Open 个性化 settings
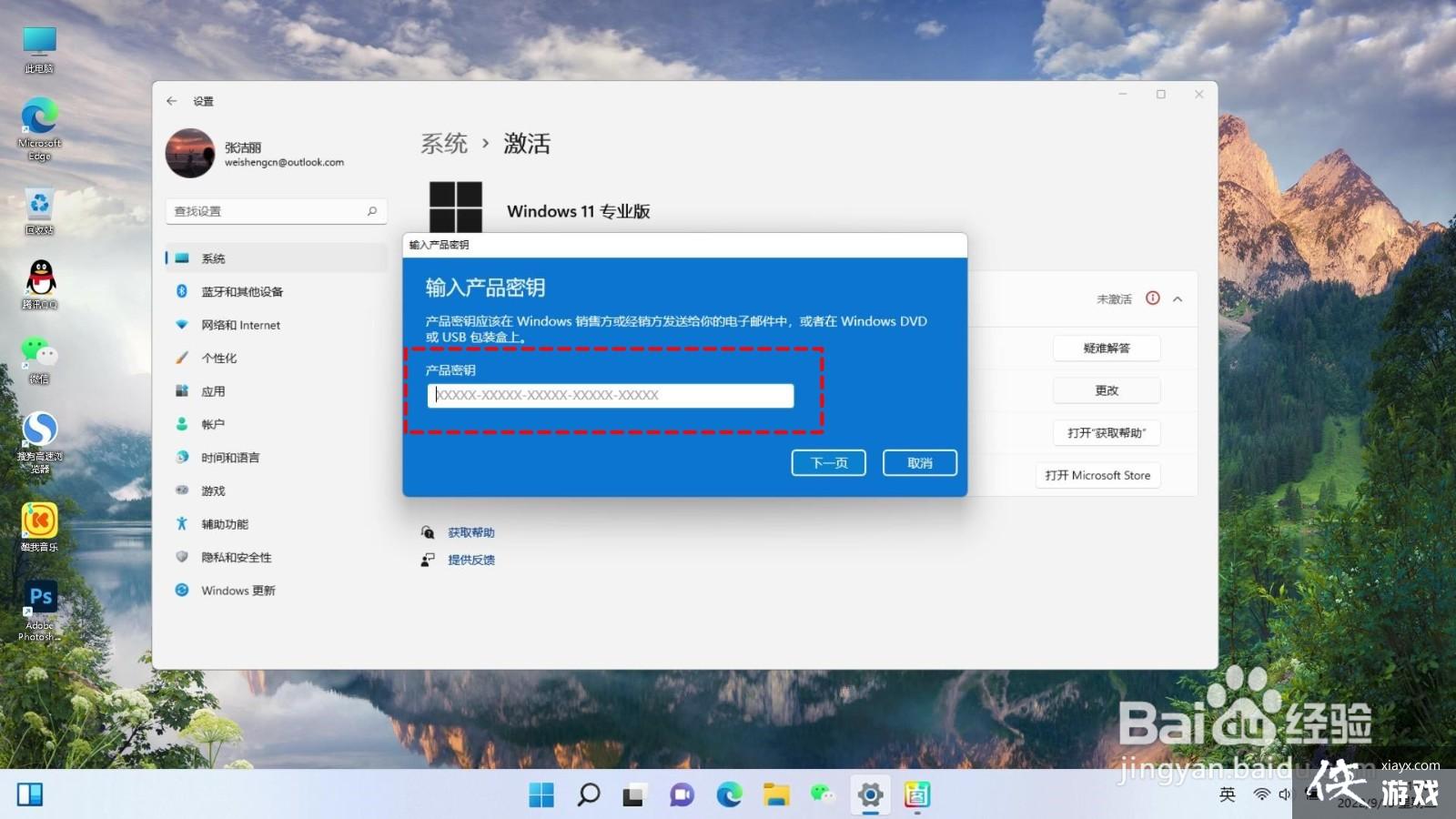1456x819 pixels. tap(276, 358)
